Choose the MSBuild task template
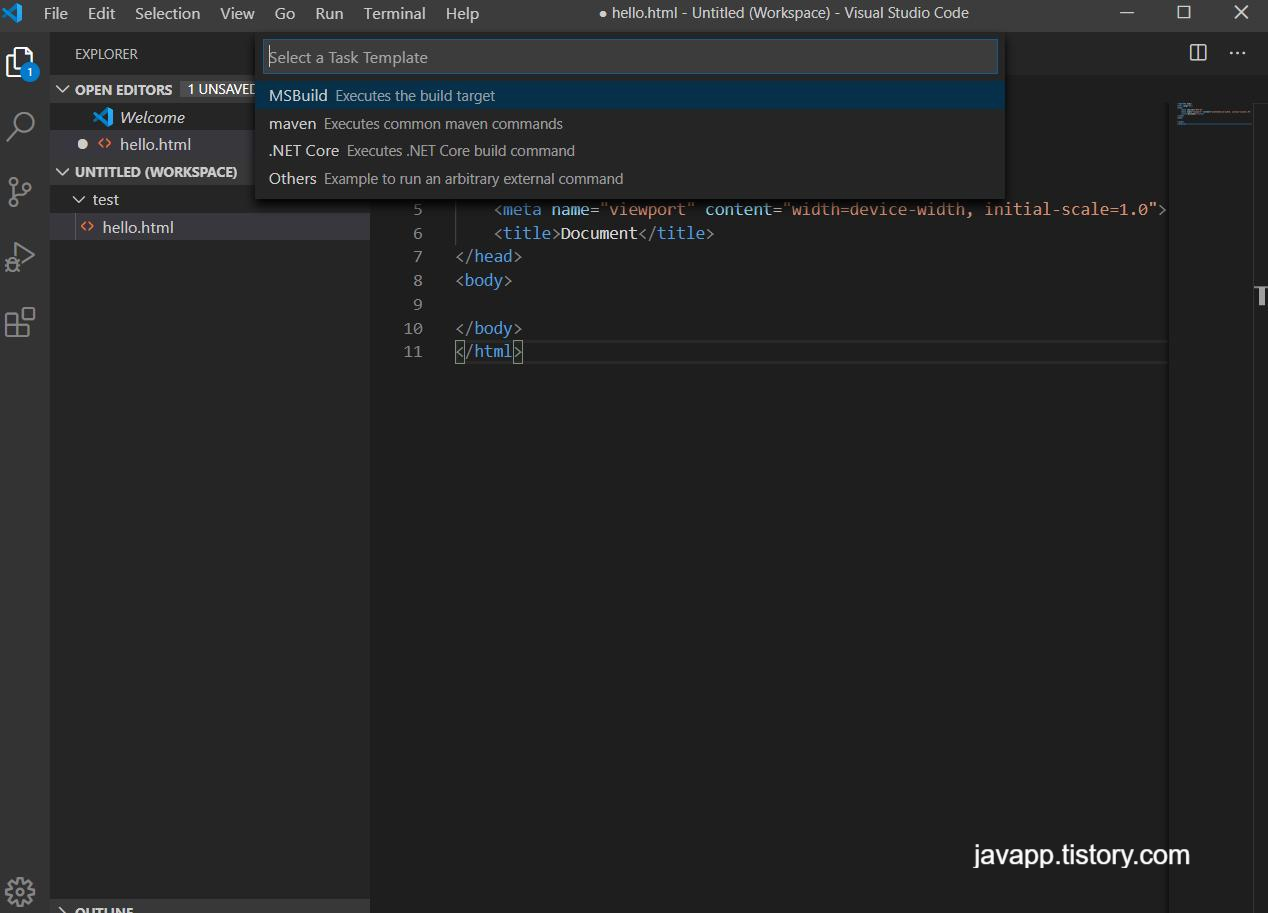 pos(630,96)
